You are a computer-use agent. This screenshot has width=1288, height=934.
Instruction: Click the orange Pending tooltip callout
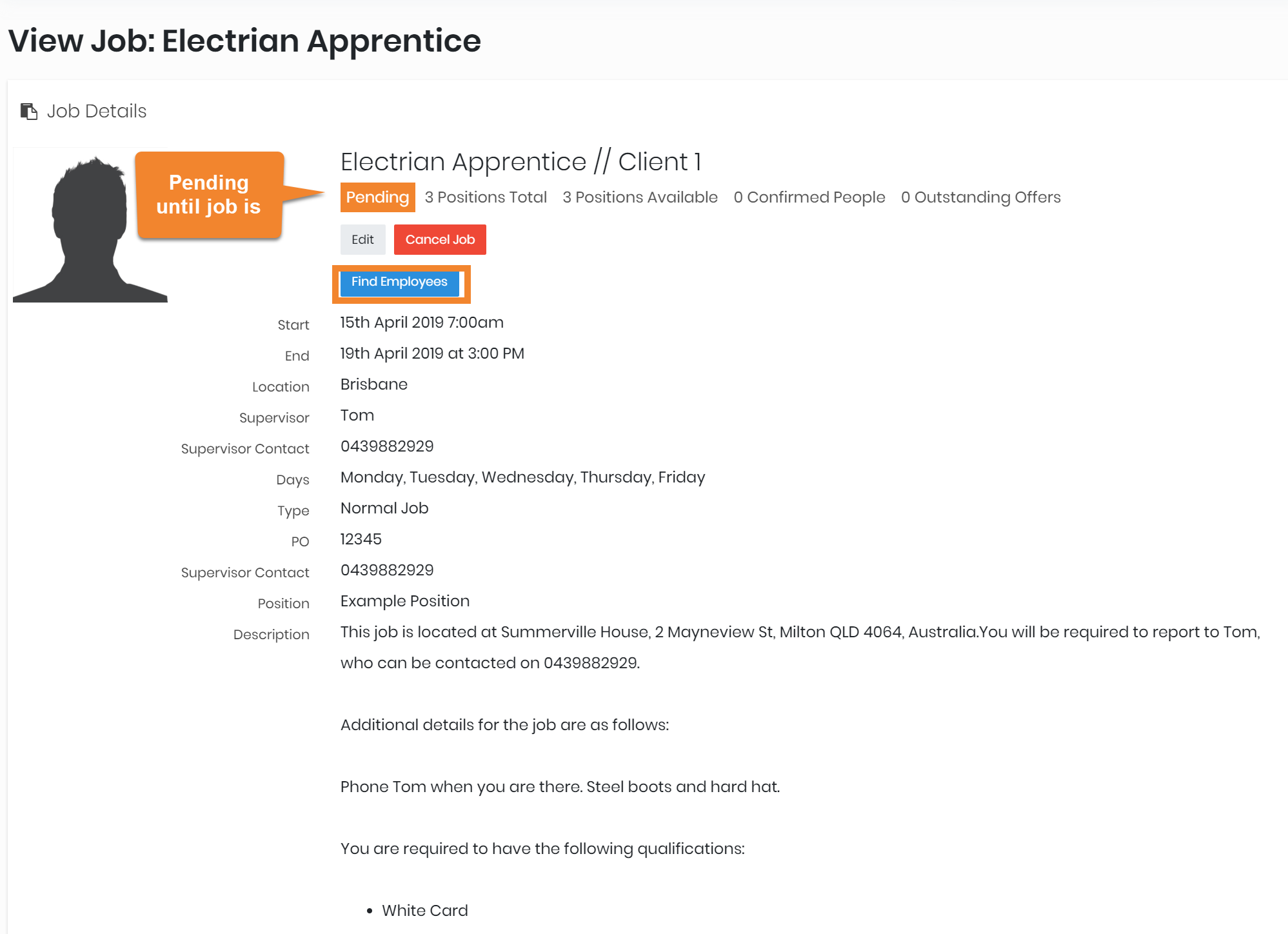coord(209,195)
